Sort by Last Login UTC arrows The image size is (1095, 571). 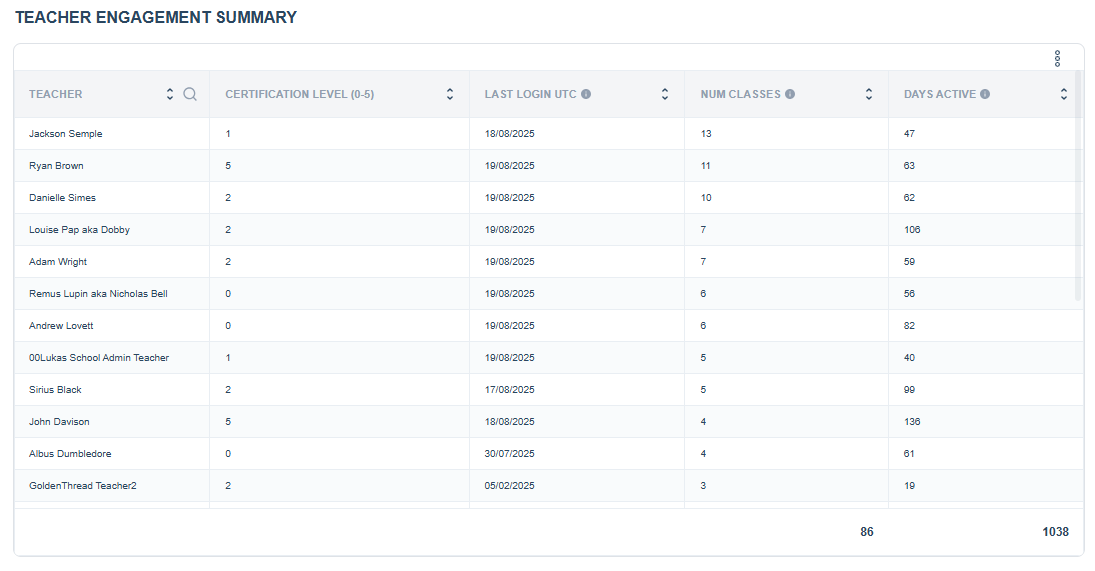pyautogui.click(x=665, y=94)
